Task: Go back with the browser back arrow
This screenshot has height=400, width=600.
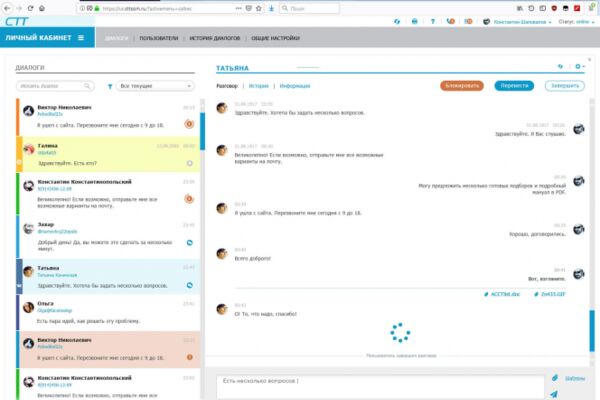Action: tap(7, 8)
